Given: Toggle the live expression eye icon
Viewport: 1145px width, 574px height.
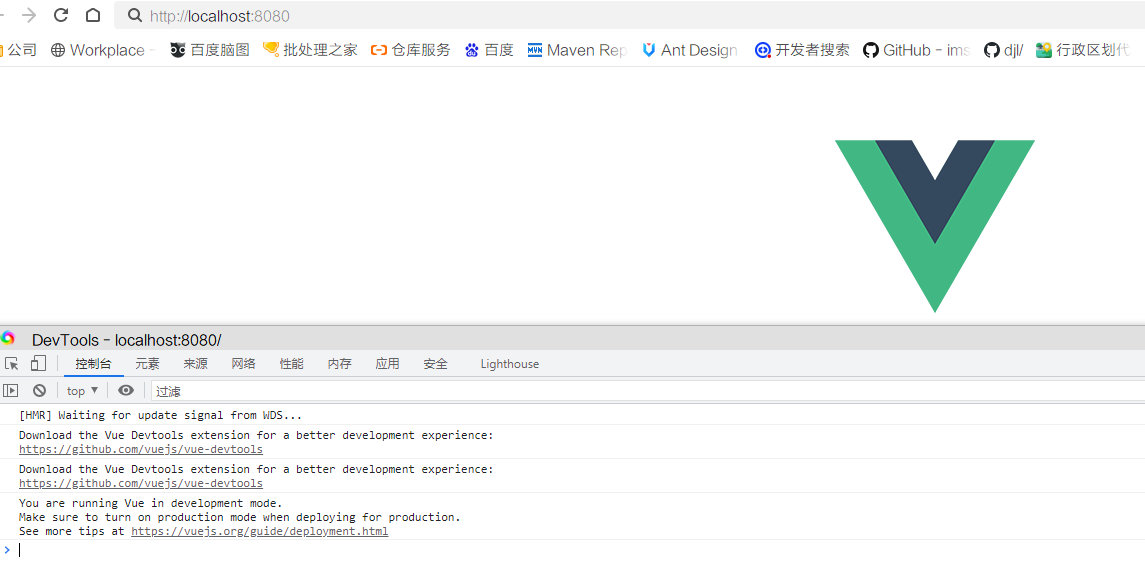Looking at the screenshot, I should (126, 391).
